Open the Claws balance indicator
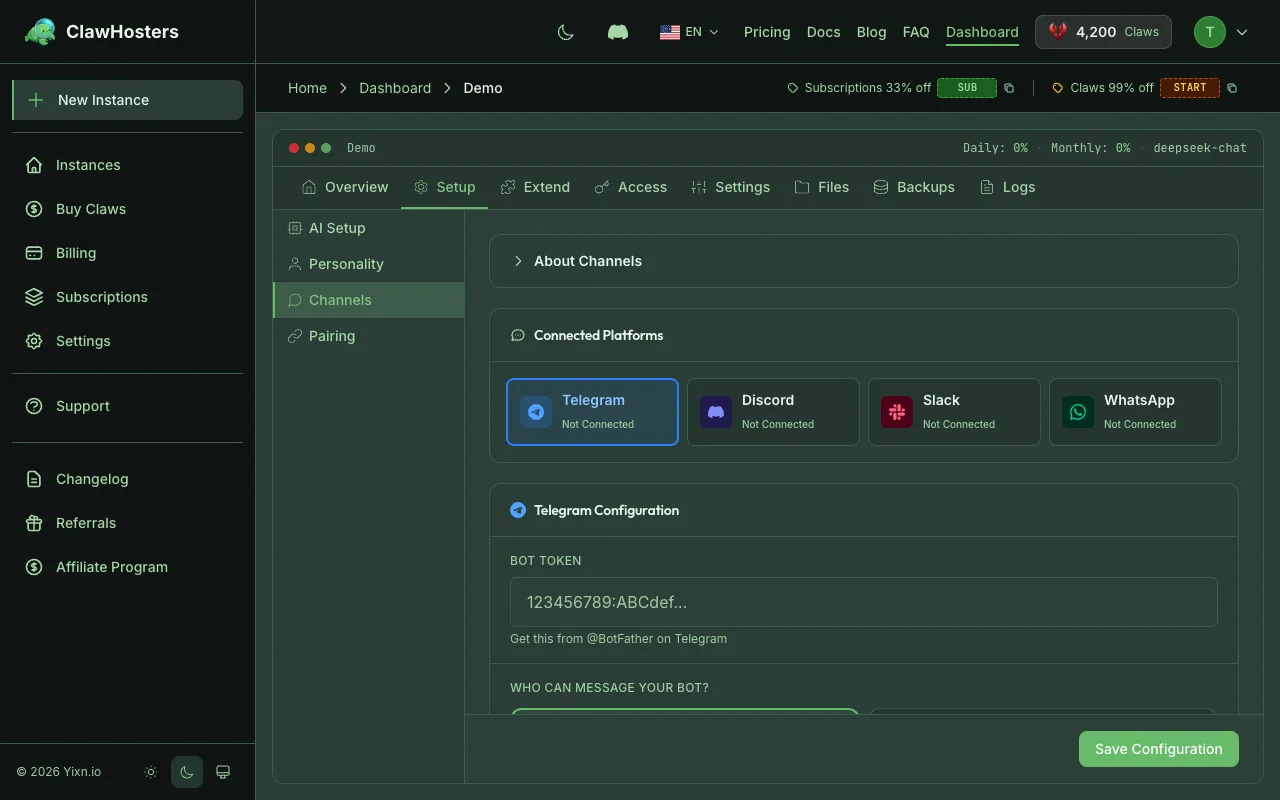 tap(1103, 31)
